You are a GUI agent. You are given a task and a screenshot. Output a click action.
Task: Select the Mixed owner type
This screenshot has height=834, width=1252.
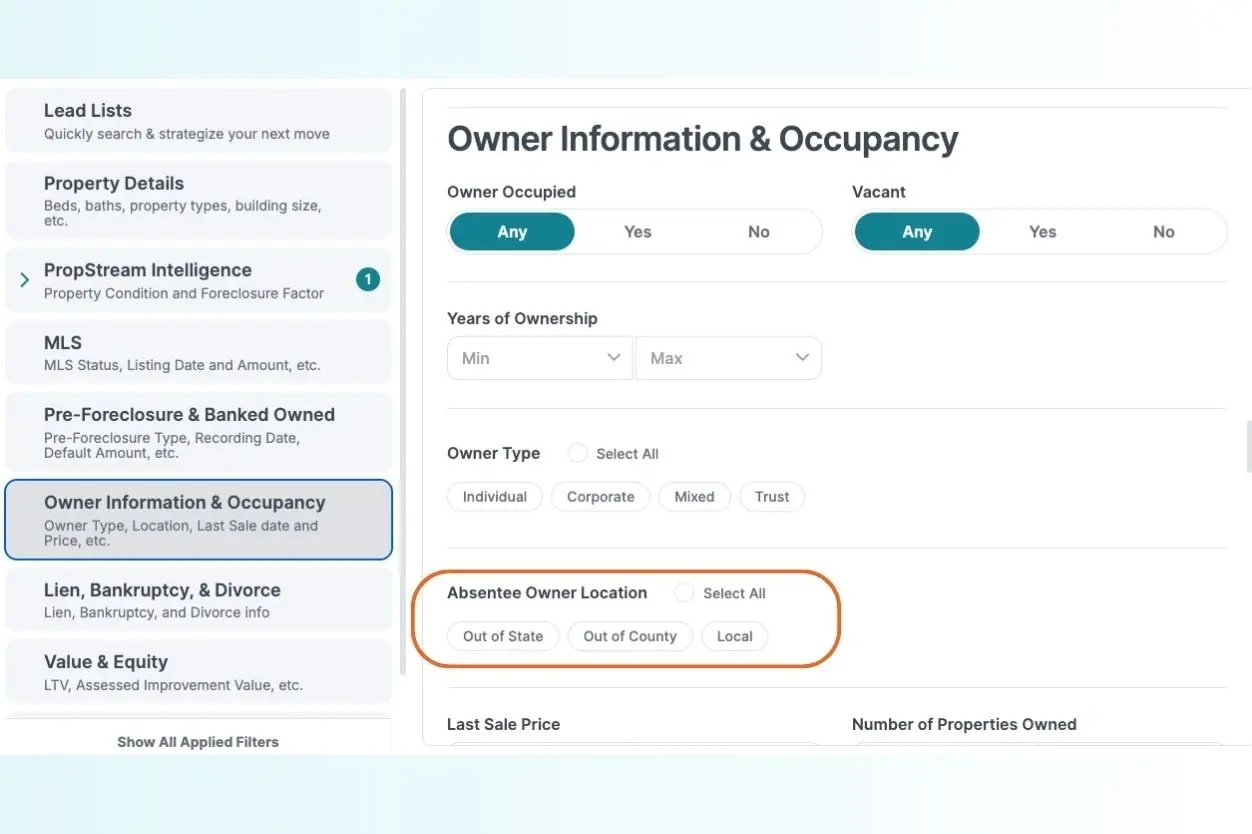pyautogui.click(x=694, y=496)
